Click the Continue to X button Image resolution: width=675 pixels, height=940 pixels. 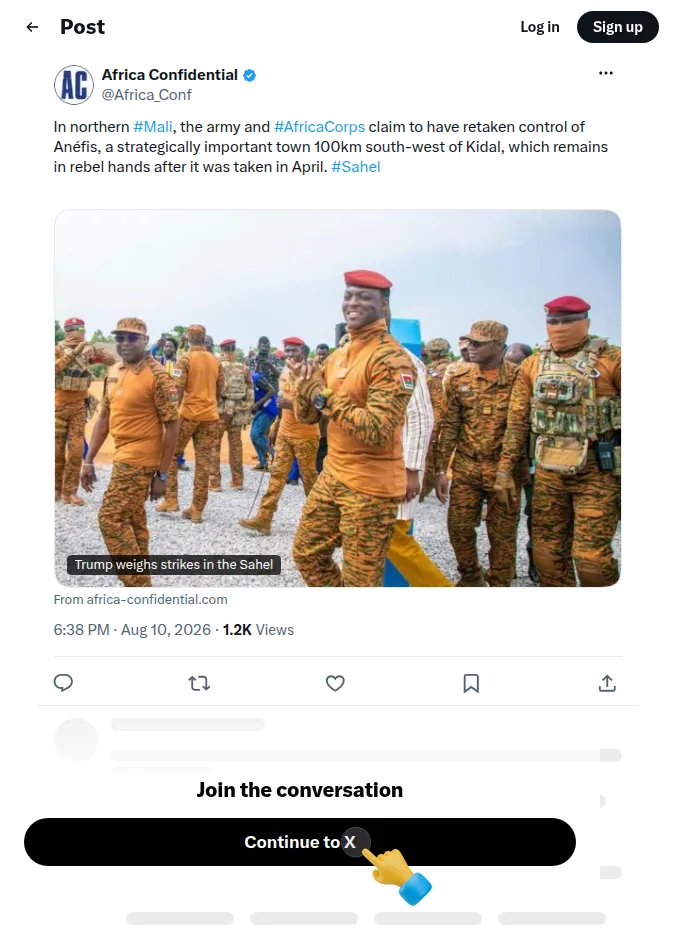tap(300, 842)
